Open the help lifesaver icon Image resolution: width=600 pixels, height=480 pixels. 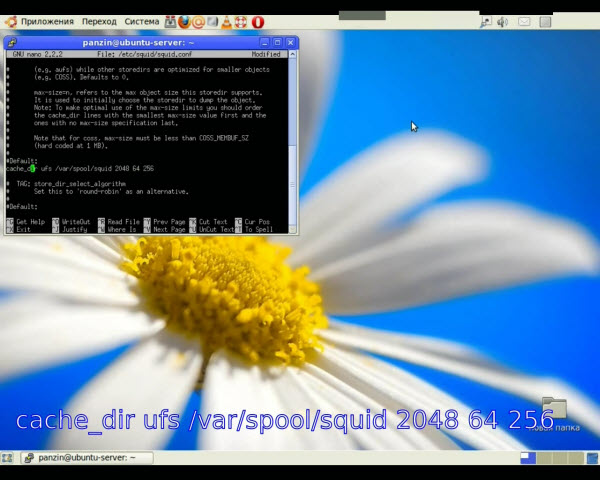[x=242, y=21]
